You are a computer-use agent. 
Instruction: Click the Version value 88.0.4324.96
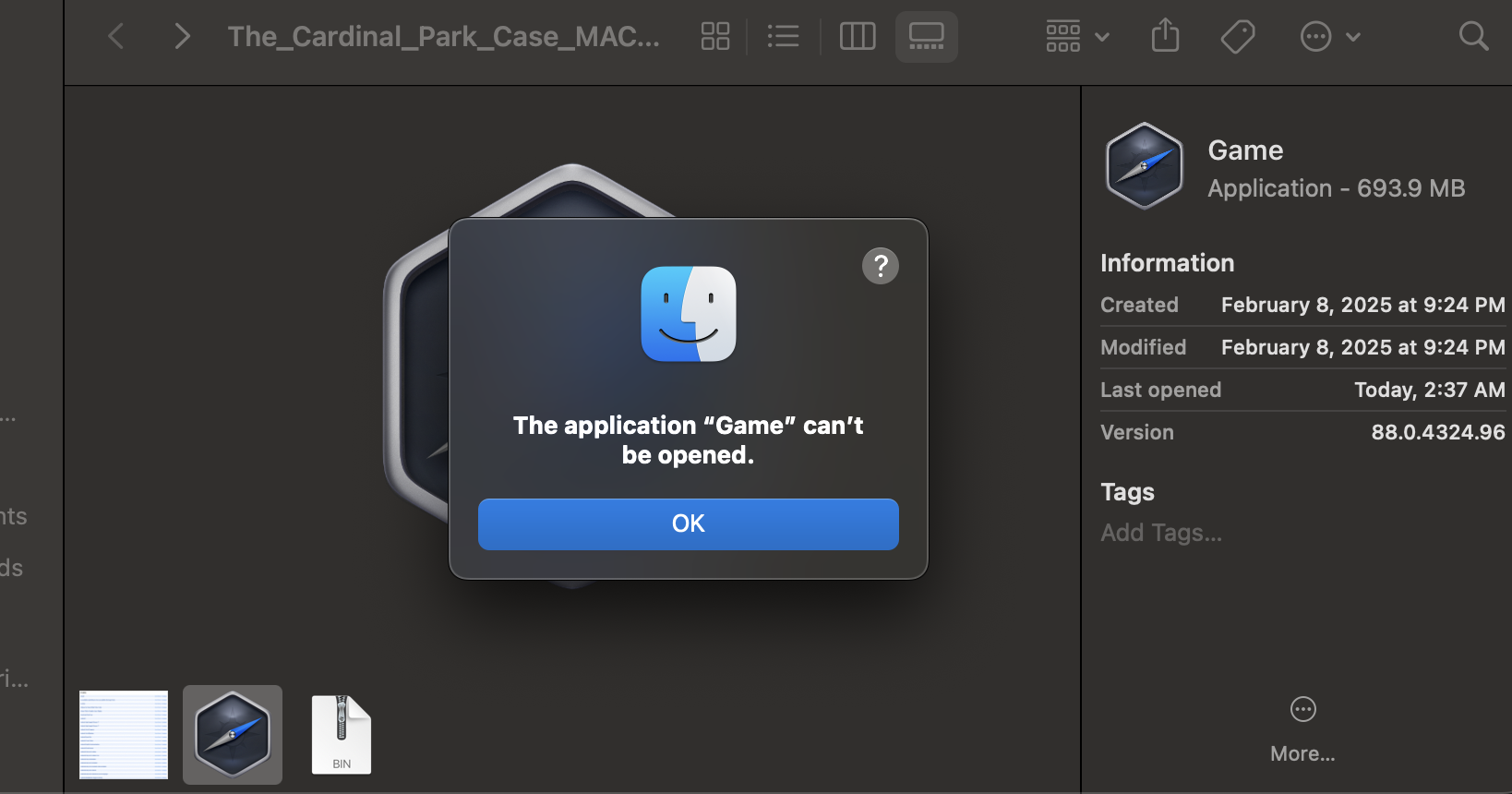coord(1438,432)
